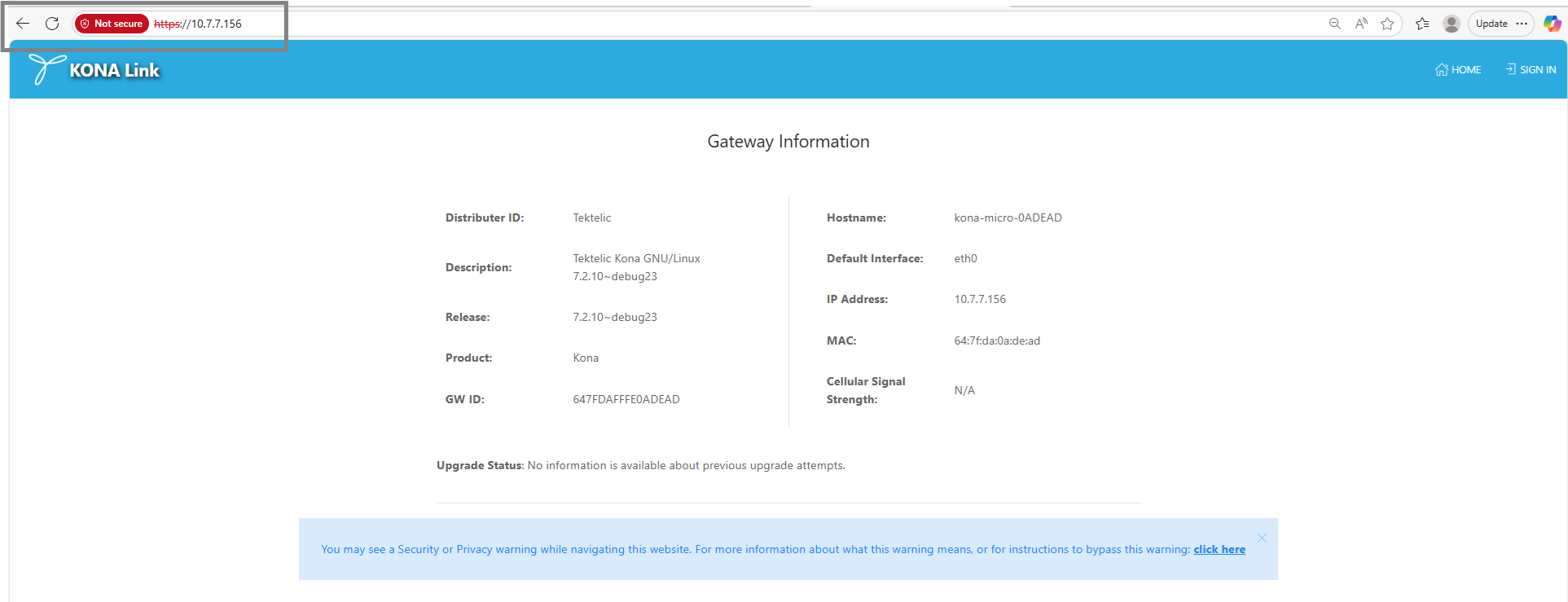Select the GW ID value 647FDAFFFE0ADEAD
Viewport: 1568px width, 602px height.
[x=626, y=399]
